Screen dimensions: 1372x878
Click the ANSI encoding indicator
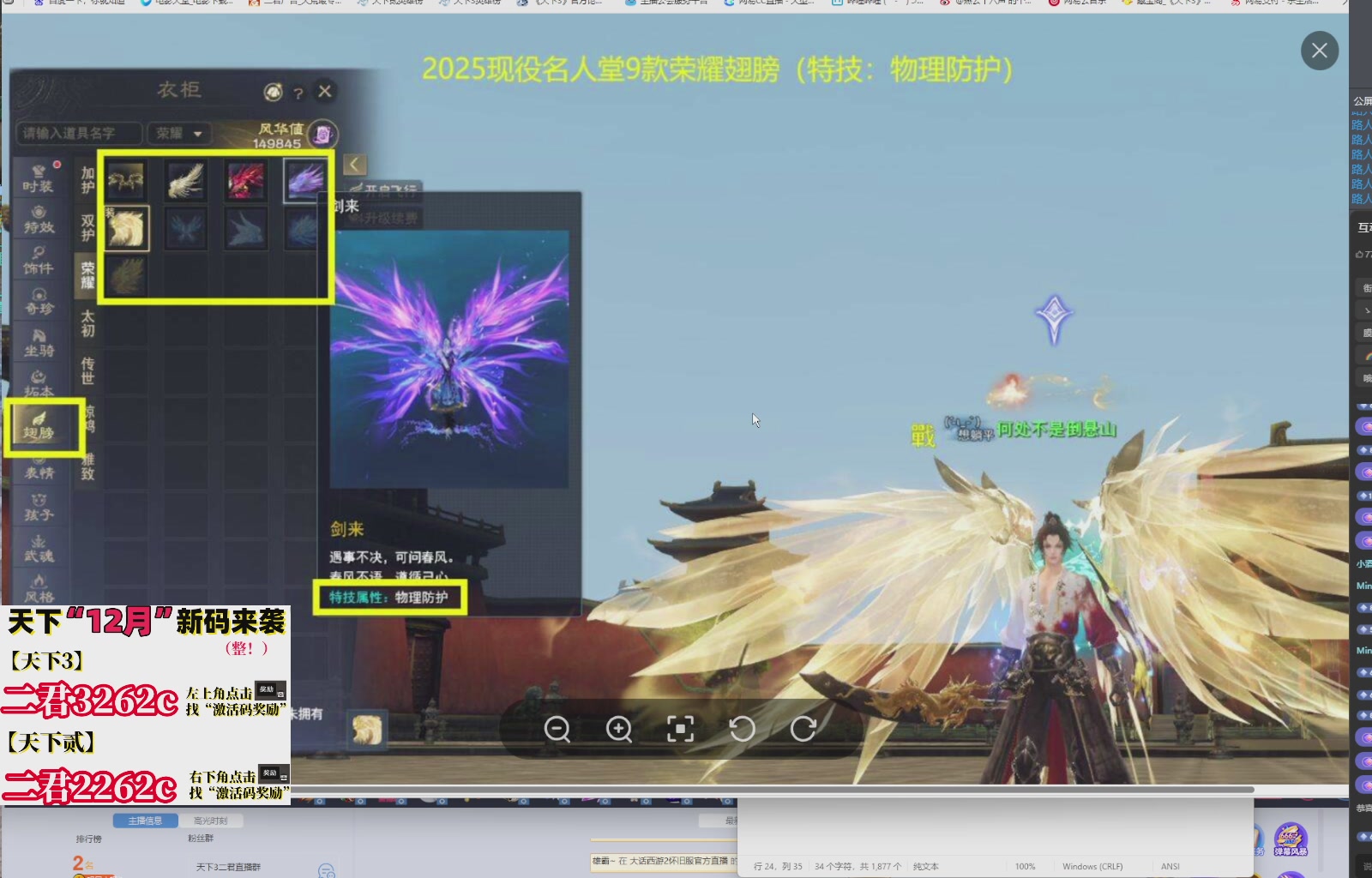coord(1170,866)
